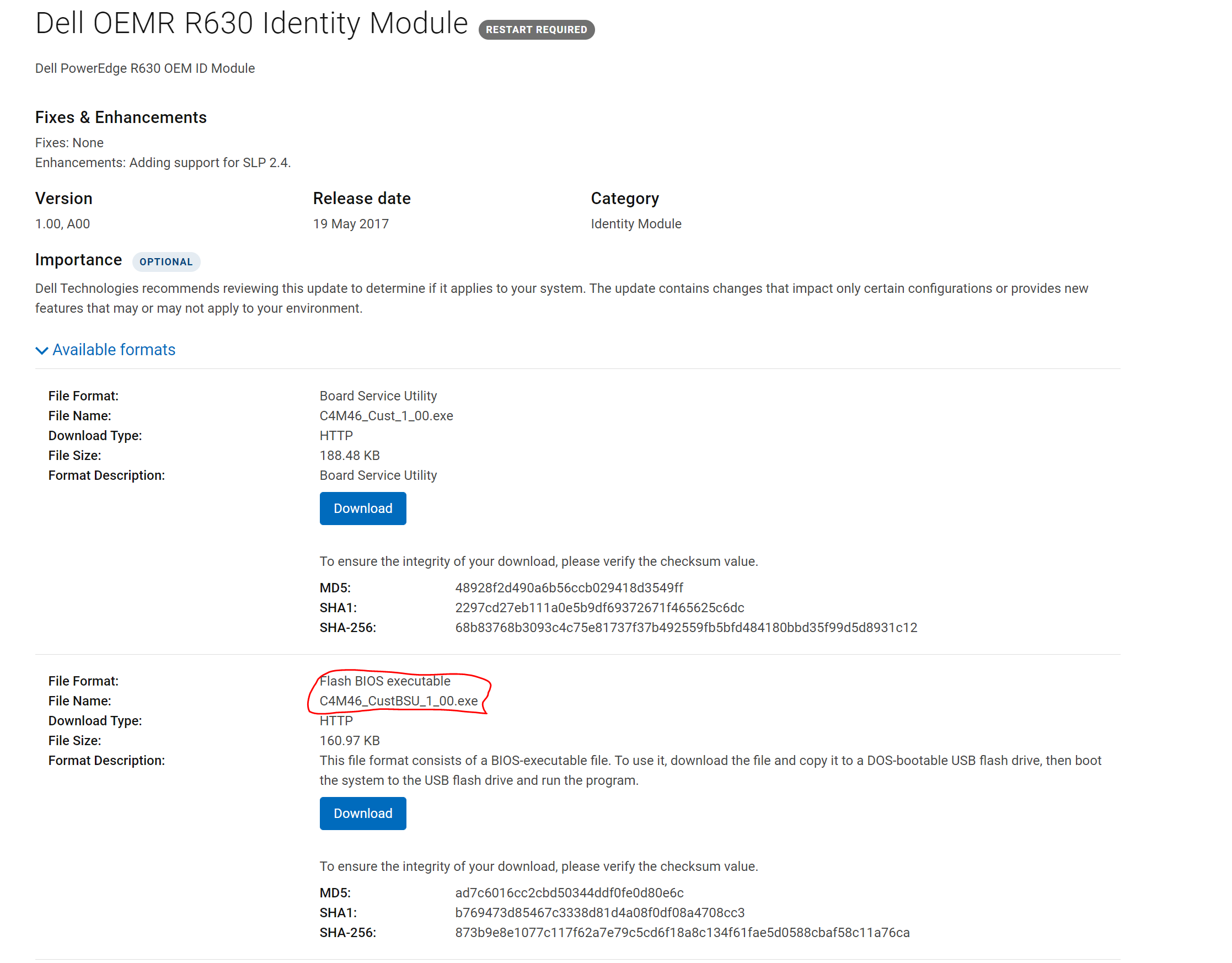Viewport: 1232px width, 963px height.
Task: Click the Fixes: None line
Action: [69, 143]
